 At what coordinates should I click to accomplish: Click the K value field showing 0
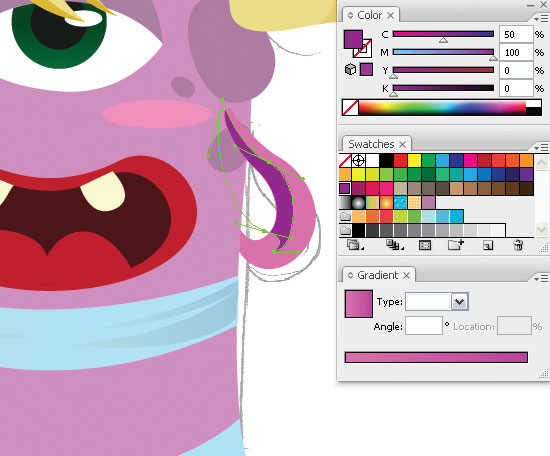pos(516,88)
